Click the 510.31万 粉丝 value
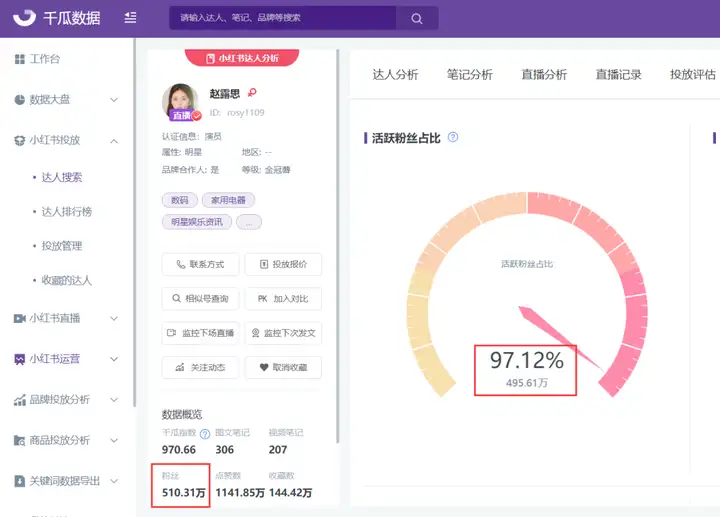The image size is (720, 517). coord(184,493)
